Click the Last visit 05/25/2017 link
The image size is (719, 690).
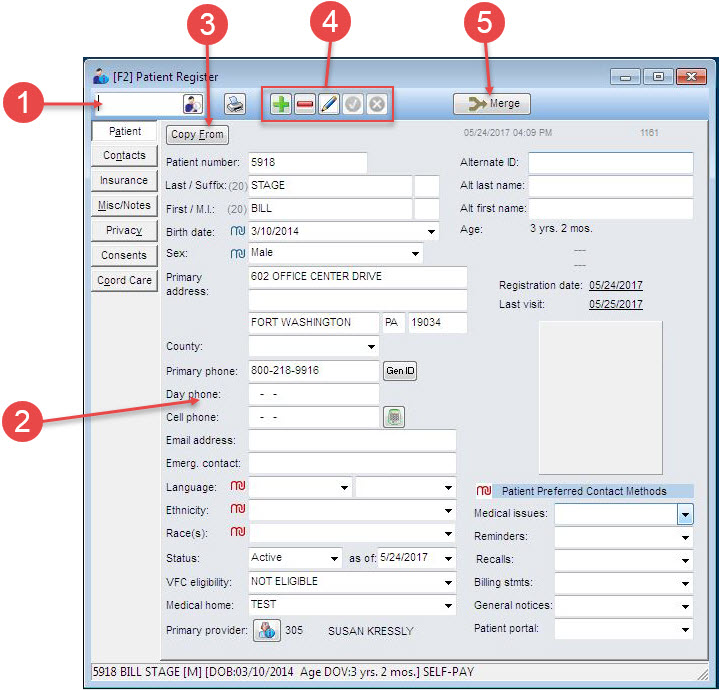[x=615, y=304]
